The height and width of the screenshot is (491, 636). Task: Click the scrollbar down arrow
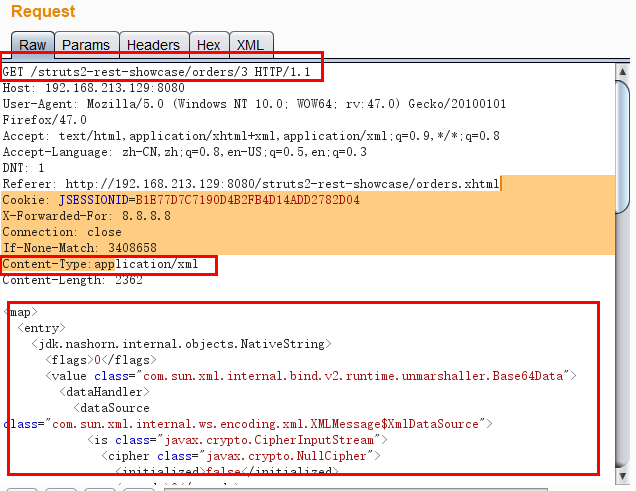[x=622, y=476]
